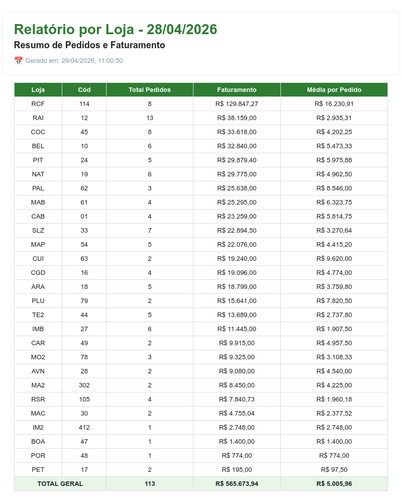Click the TOTAL GERAL label

click(60, 484)
